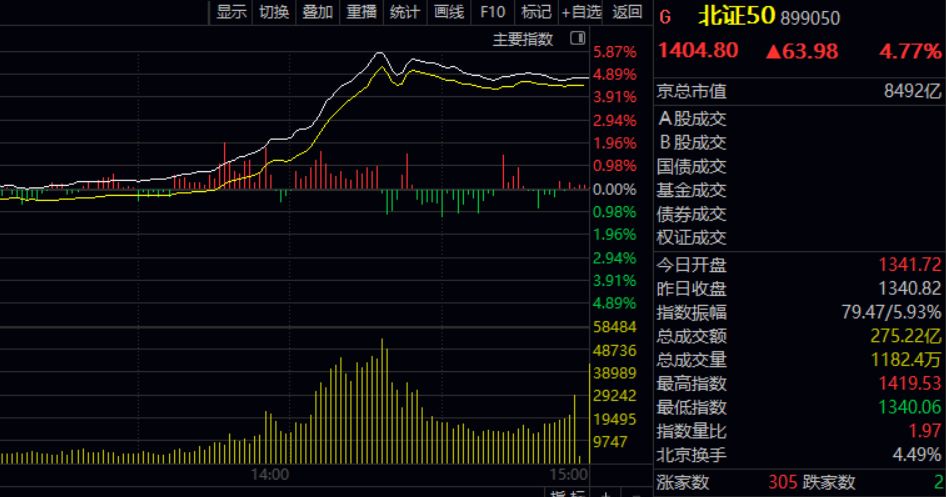This screenshot has width=946, height=497.
Task: Click volume value 1182.4万
Action: tap(906, 360)
